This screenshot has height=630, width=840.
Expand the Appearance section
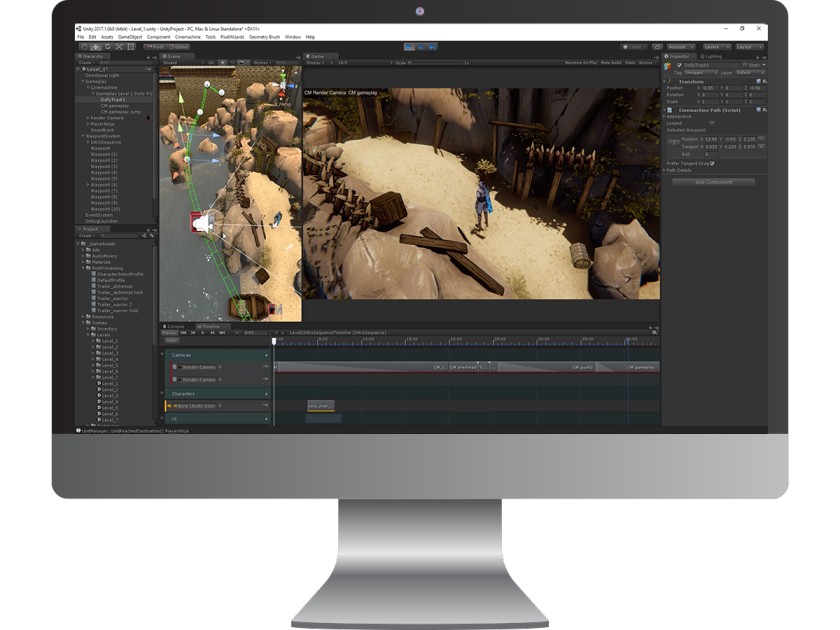point(665,116)
